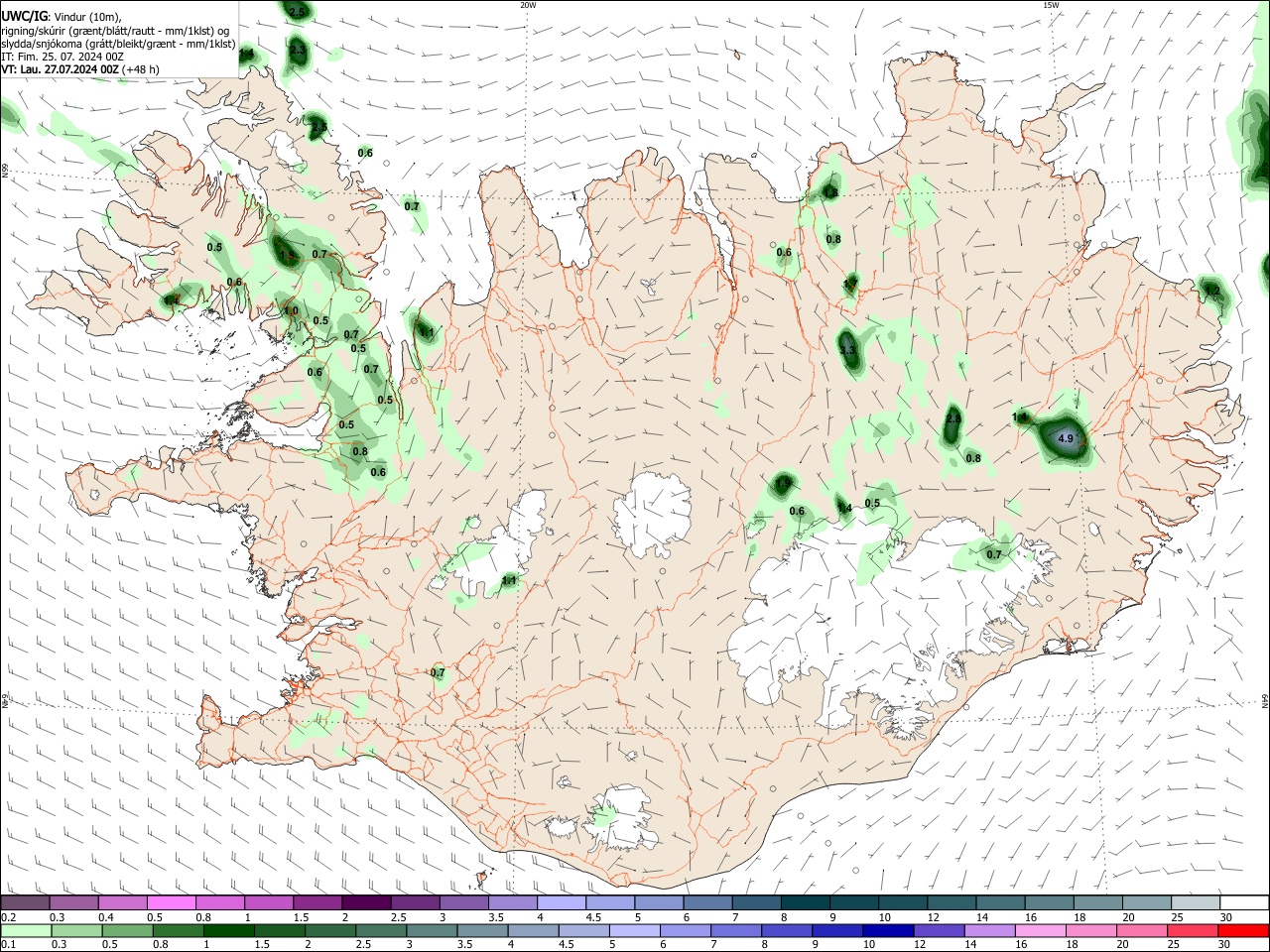1270x952 pixels.
Task: Click upper legend pale gray swatch between 25 and 30
Action: [x=1194, y=903]
